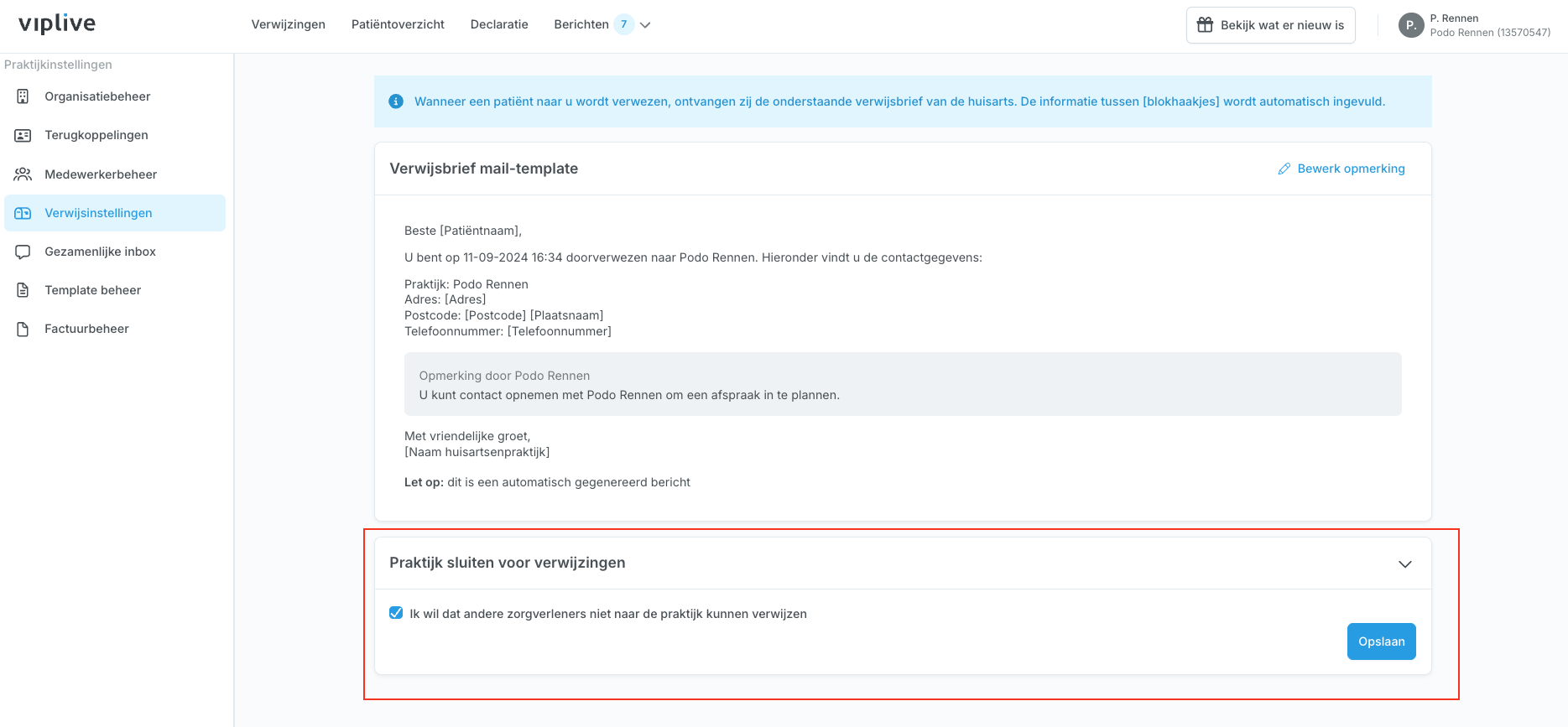Select Organisatiebeheer in sidebar

[x=115, y=96]
